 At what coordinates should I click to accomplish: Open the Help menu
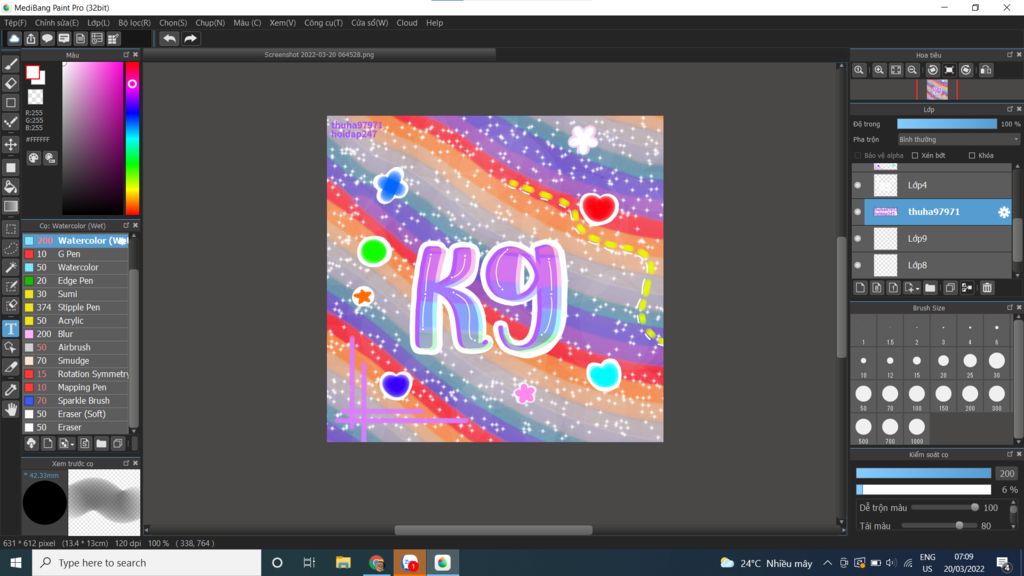[x=434, y=23]
